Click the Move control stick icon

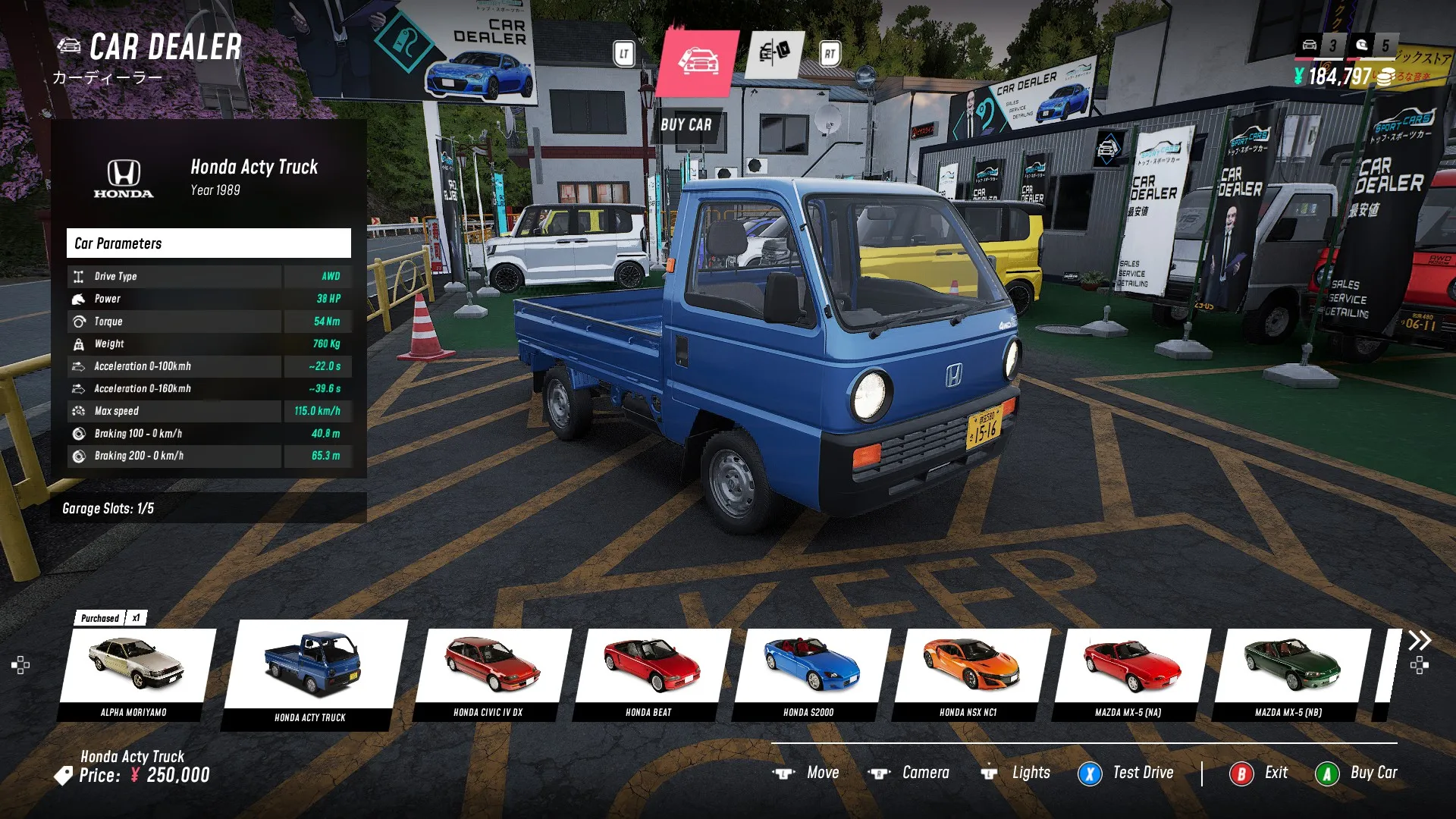coord(783,773)
